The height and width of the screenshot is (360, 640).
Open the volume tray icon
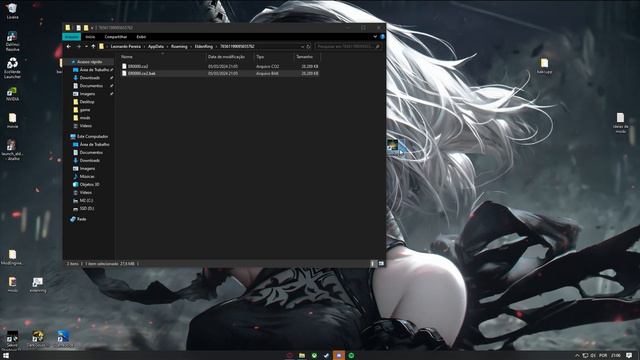pos(593,356)
